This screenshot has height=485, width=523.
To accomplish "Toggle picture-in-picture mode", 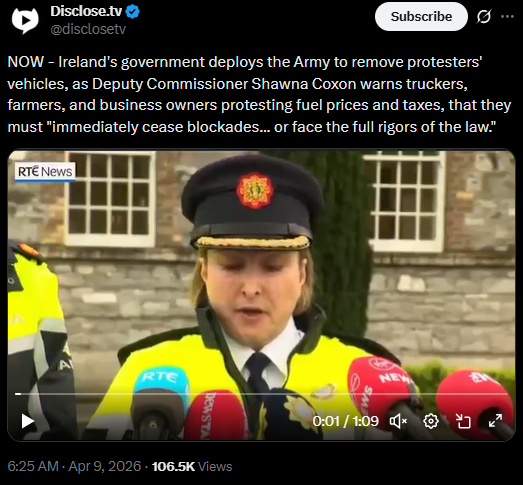I will coord(463,421).
